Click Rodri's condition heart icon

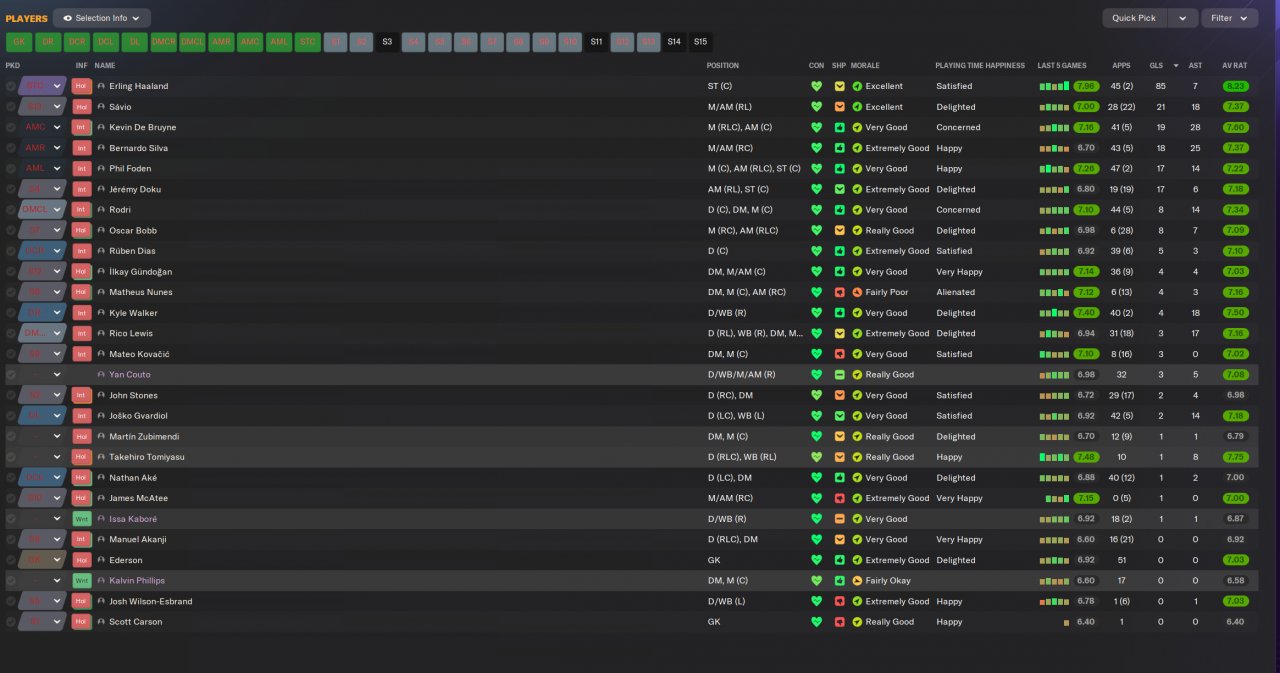[816, 210]
